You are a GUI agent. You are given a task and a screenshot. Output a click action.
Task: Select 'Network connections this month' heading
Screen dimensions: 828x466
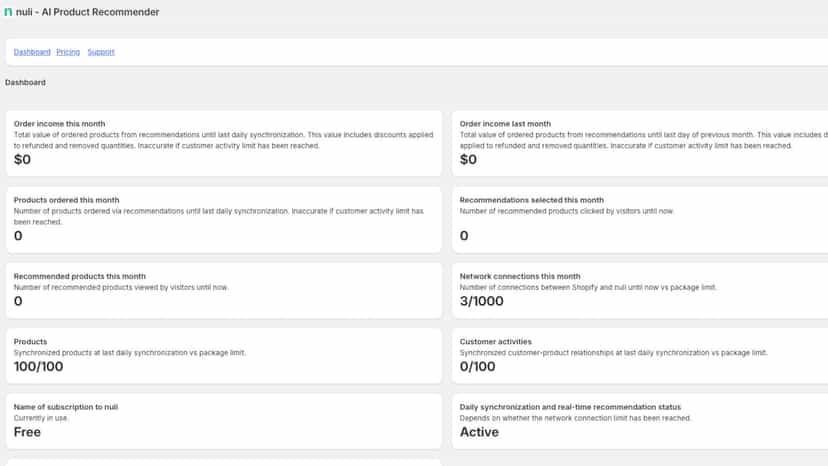tap(520, 276)
